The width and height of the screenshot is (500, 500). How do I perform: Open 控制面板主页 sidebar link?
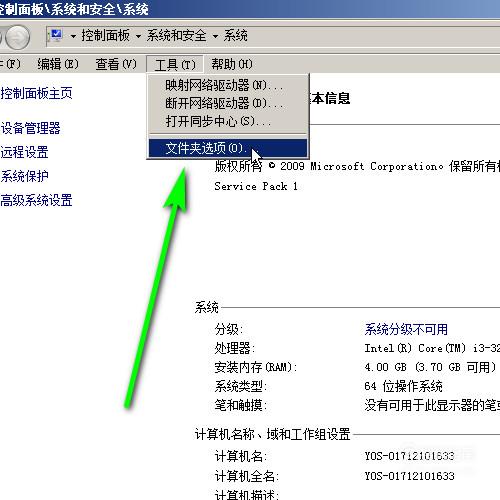coord(36,93)
